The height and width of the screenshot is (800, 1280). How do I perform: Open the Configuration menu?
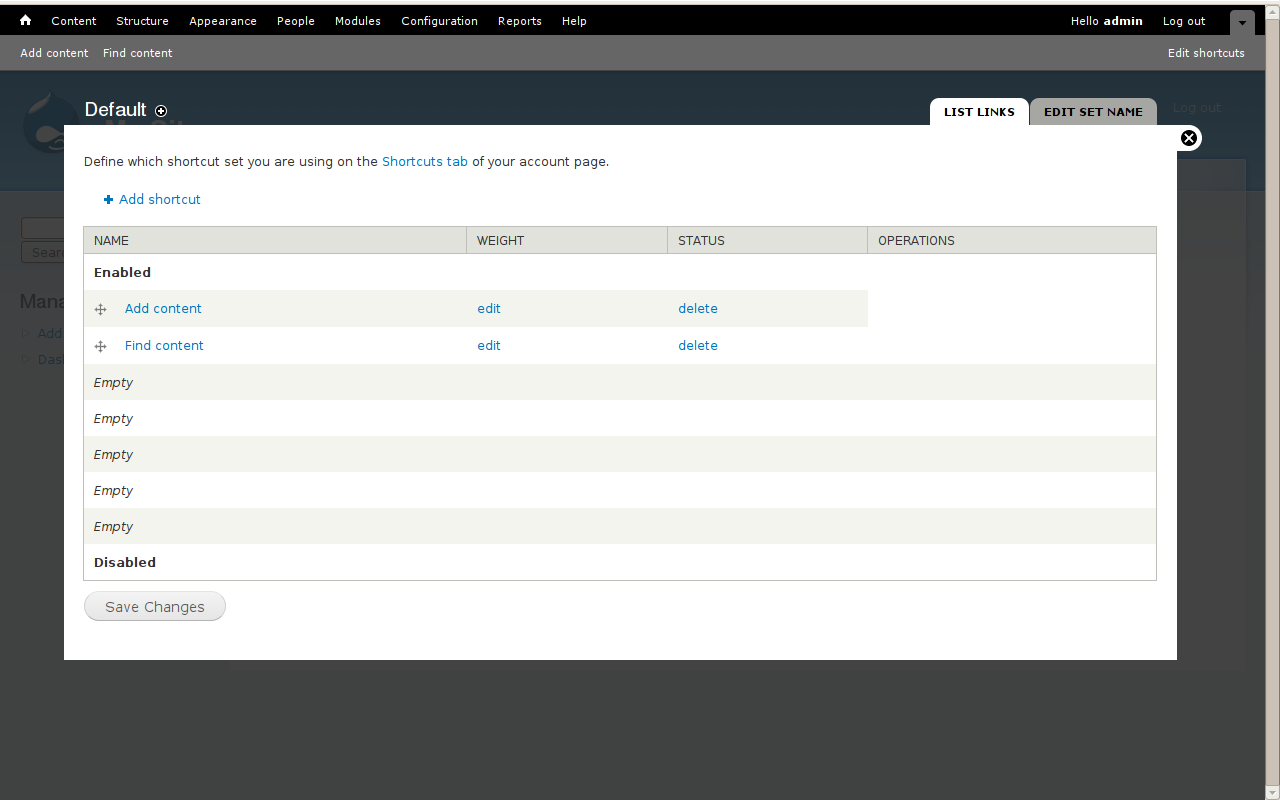pos(440,21)
